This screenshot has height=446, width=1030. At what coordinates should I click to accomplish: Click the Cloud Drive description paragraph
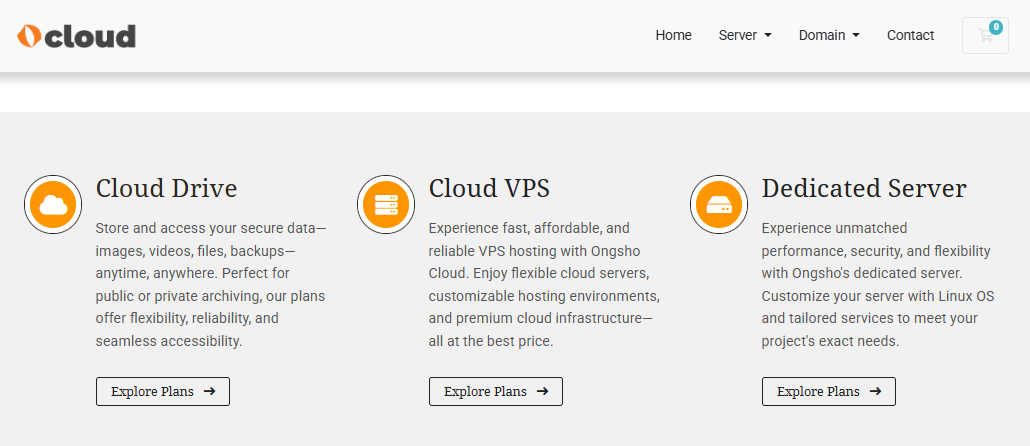coord(210,285)
